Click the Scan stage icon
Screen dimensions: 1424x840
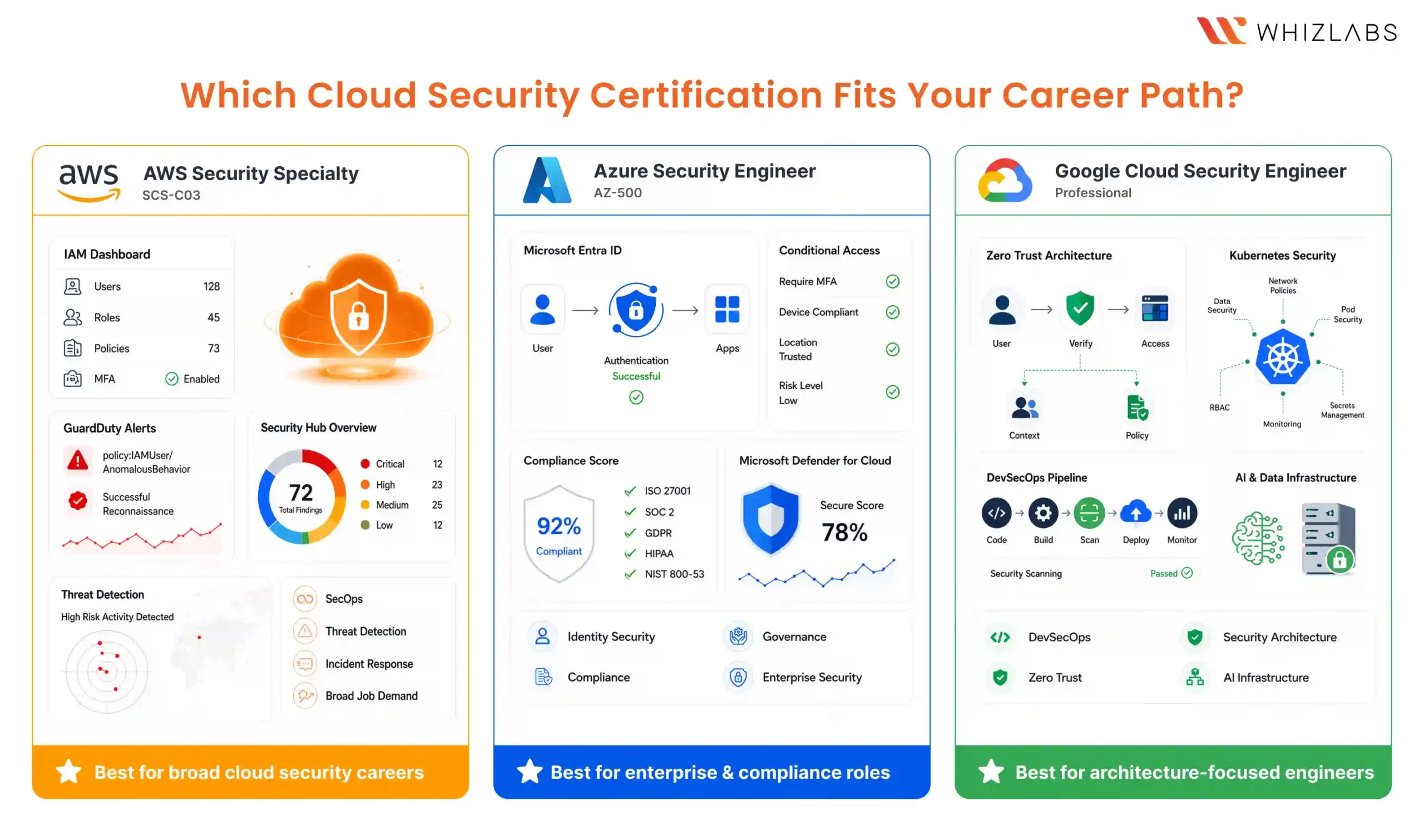tap(1089, 513)
